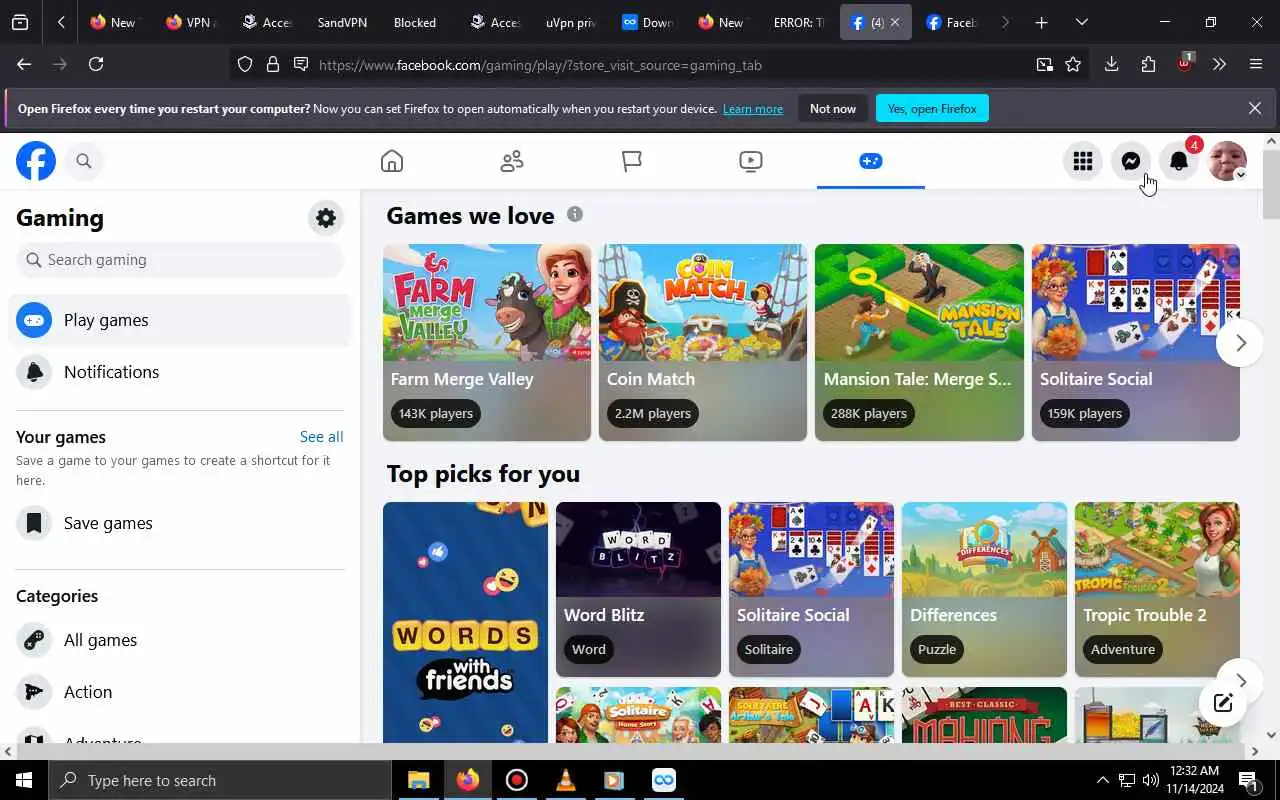Show info for Games we love
The image size is (1280, 800).
[574, 214]
